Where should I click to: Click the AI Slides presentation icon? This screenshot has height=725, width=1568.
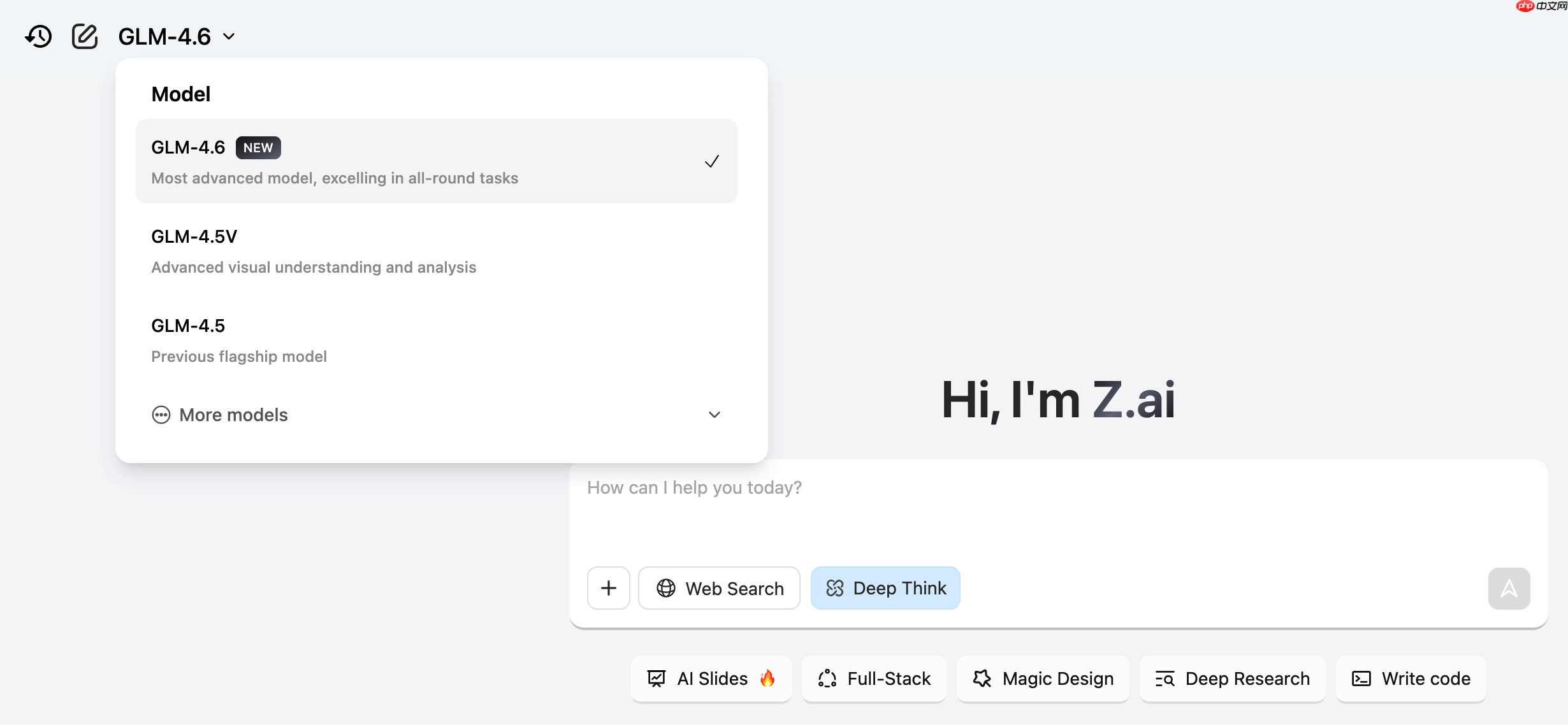656,678
